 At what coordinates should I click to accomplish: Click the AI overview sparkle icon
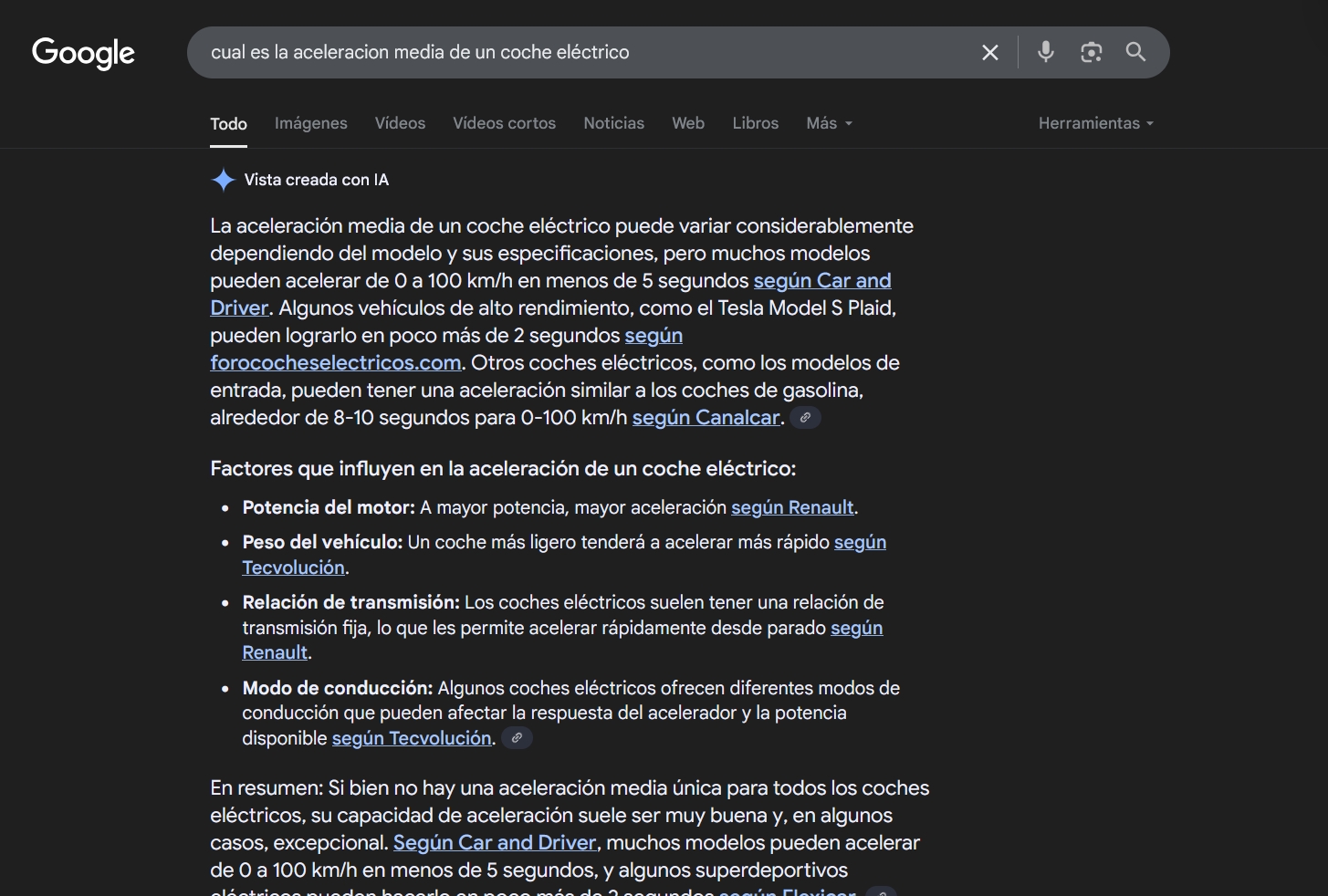pyautogui.click(x=223, y=180)
